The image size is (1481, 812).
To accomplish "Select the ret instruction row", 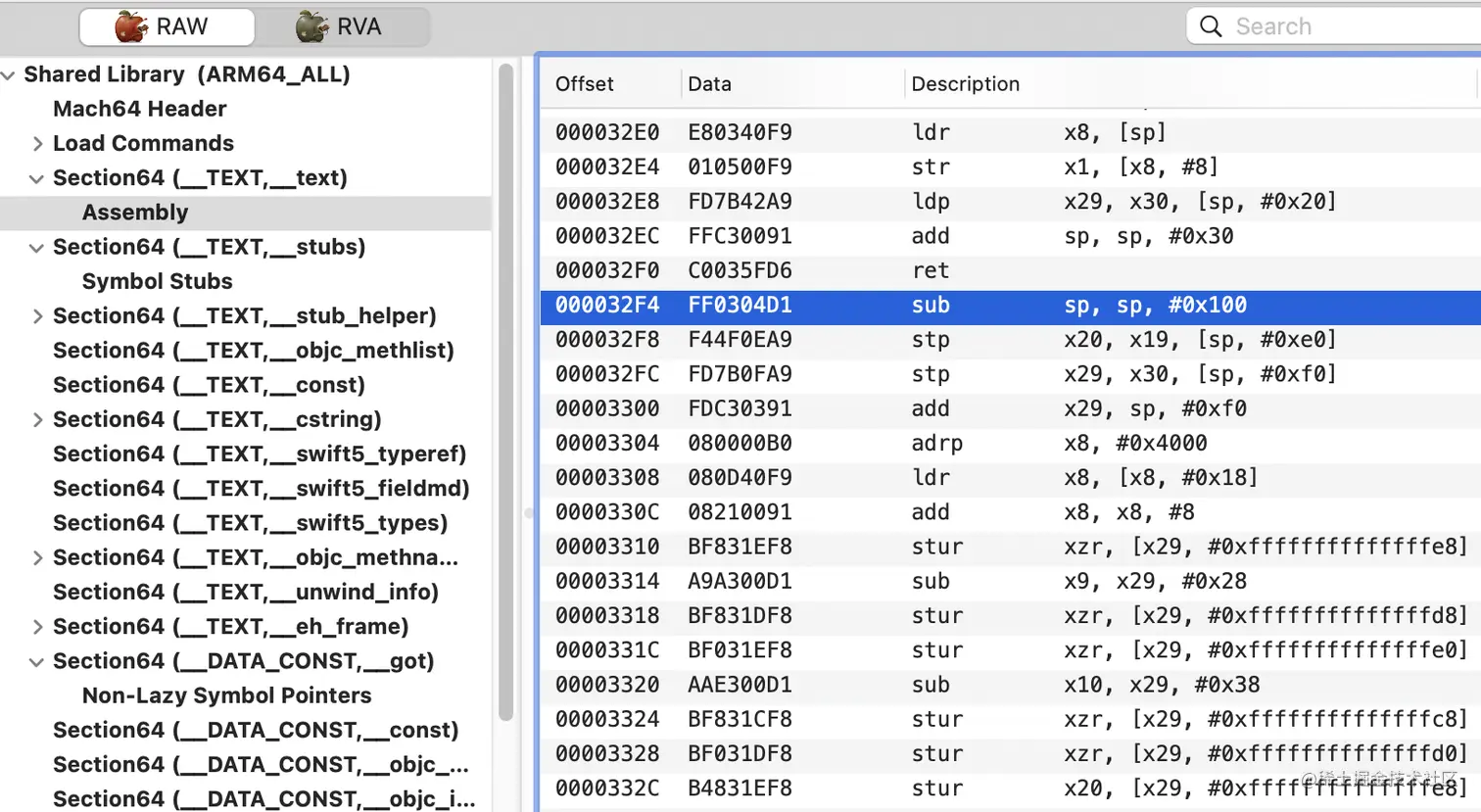I will pos(1011,270).
